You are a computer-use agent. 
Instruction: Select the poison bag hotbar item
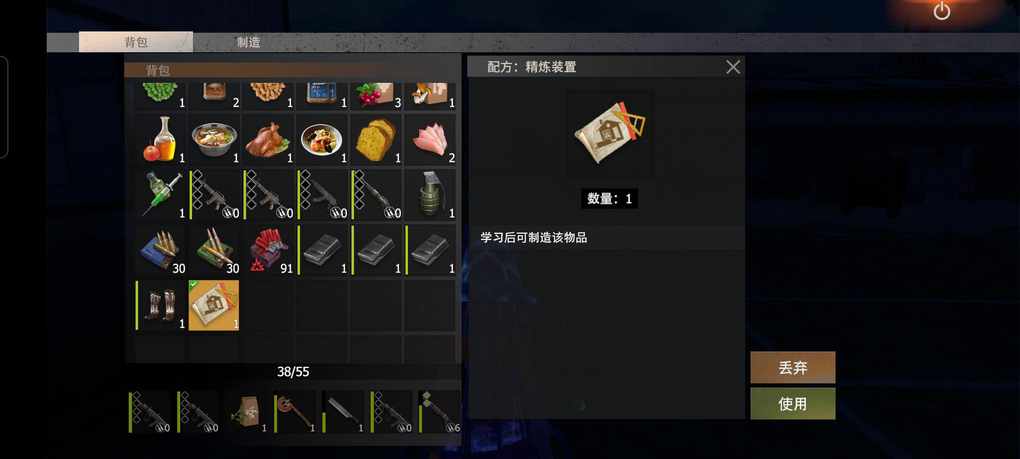coord(247,412)
